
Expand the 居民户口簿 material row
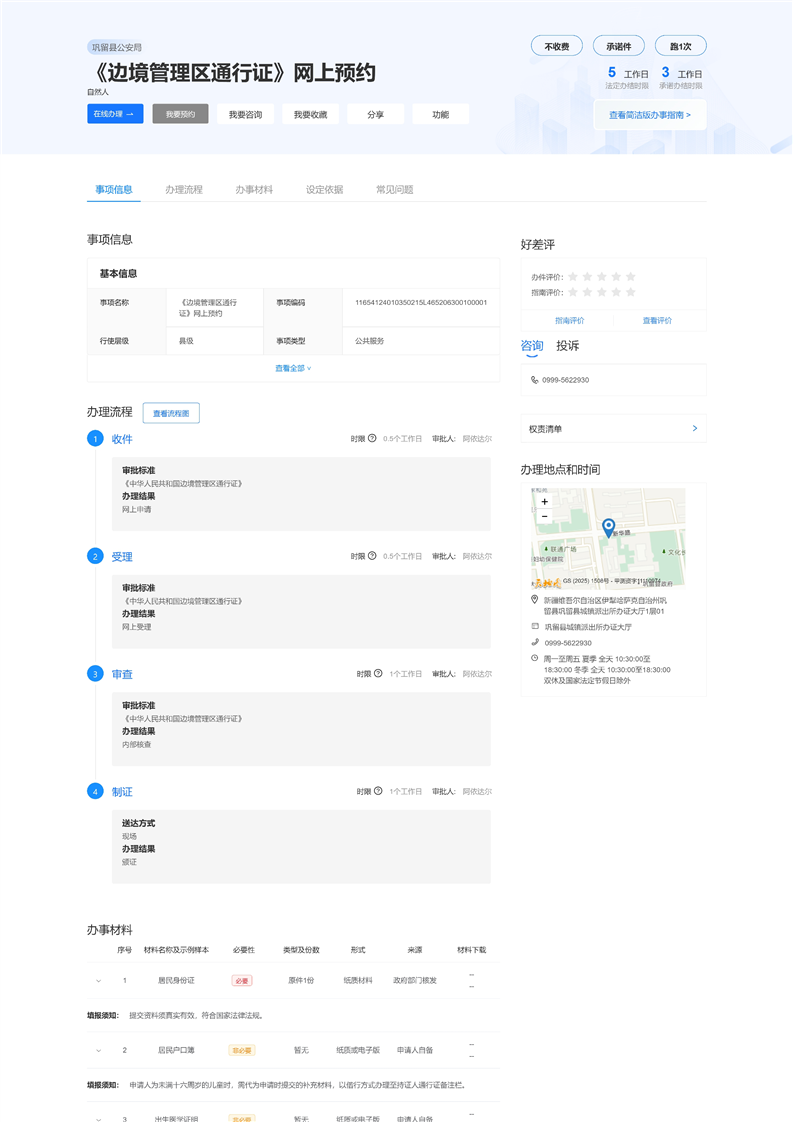click(x=98, y=1051)
